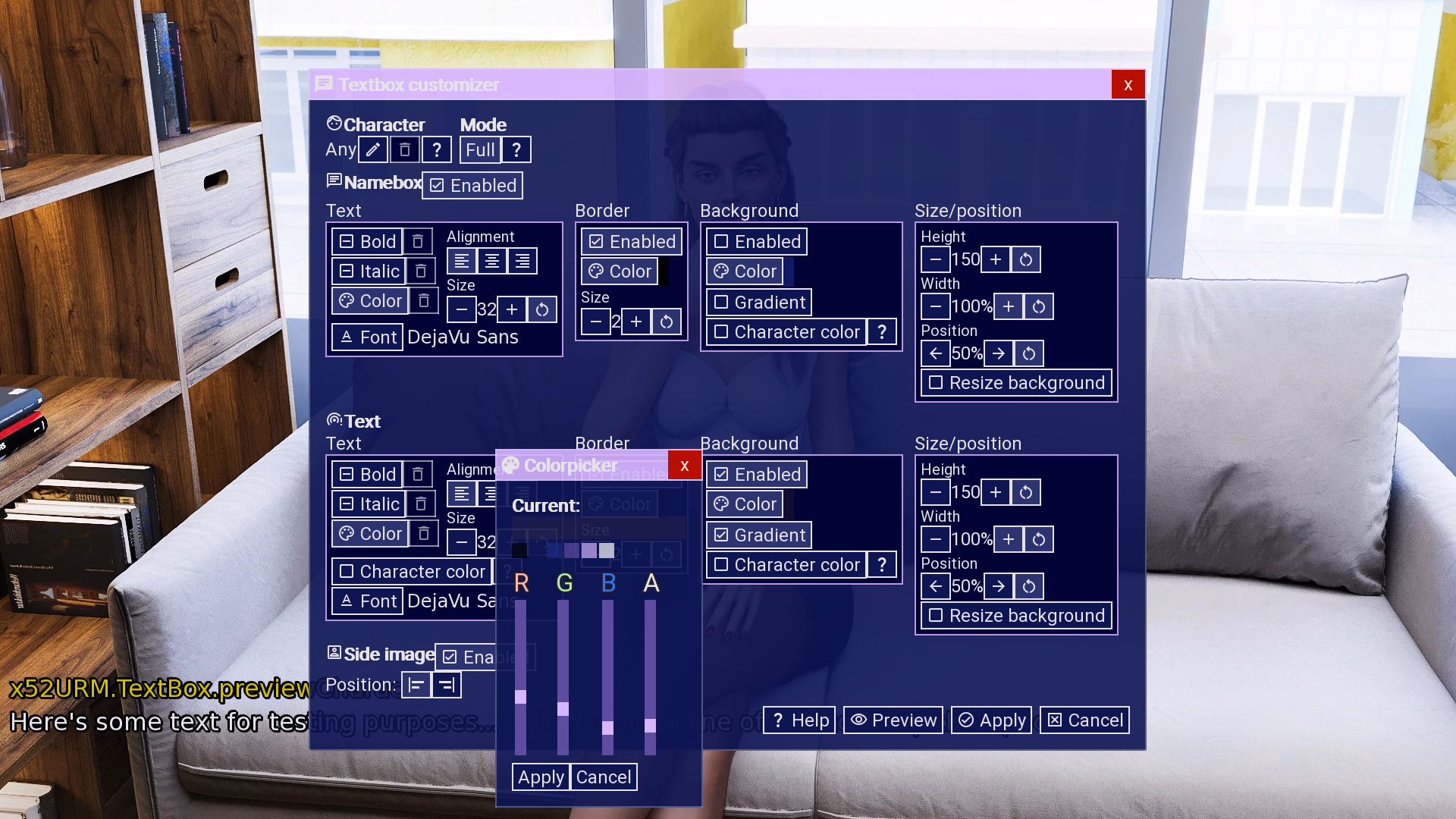Toggle Bold in dialogue Text settings
The height and width of the screenshot is (819, 1456).
click(367, 475)
